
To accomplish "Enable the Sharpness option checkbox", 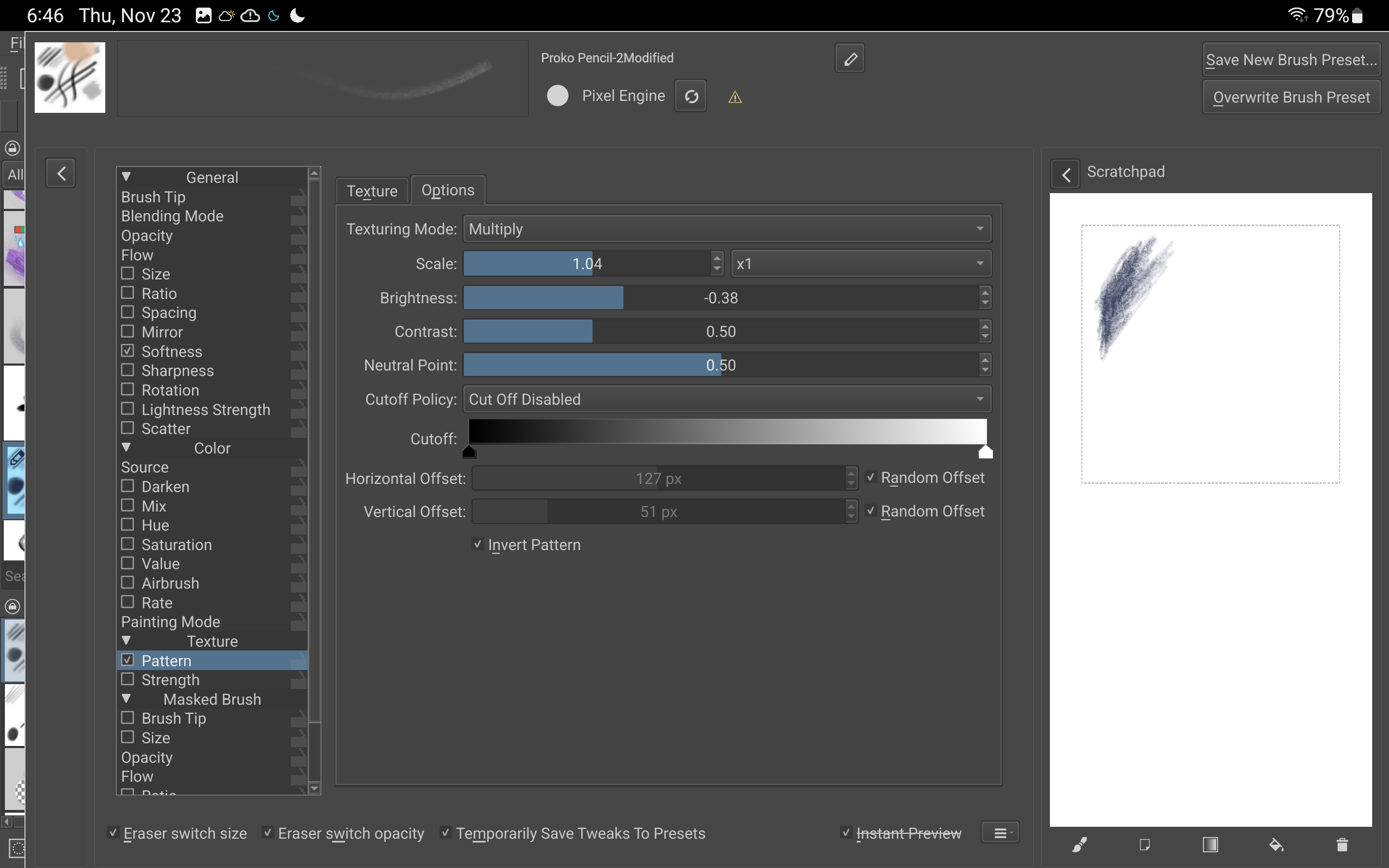I will click(x=128, y=371).
